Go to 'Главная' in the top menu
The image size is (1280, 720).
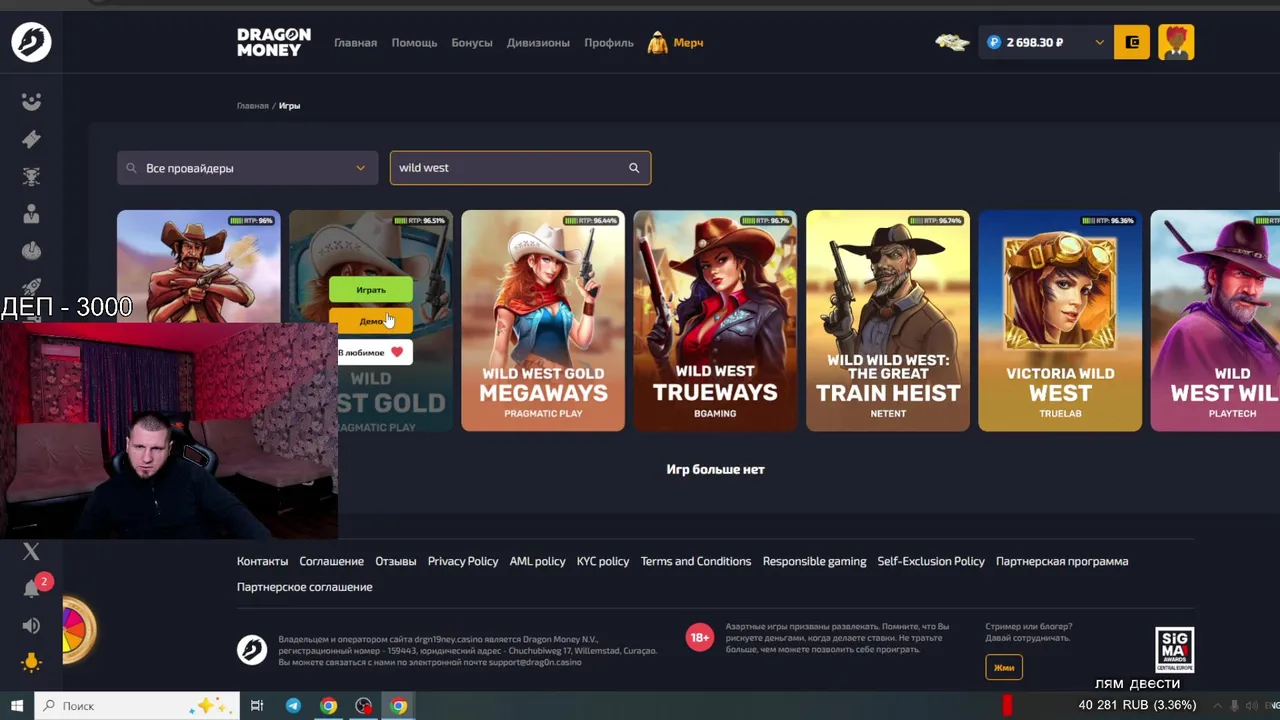click(355, 43)
